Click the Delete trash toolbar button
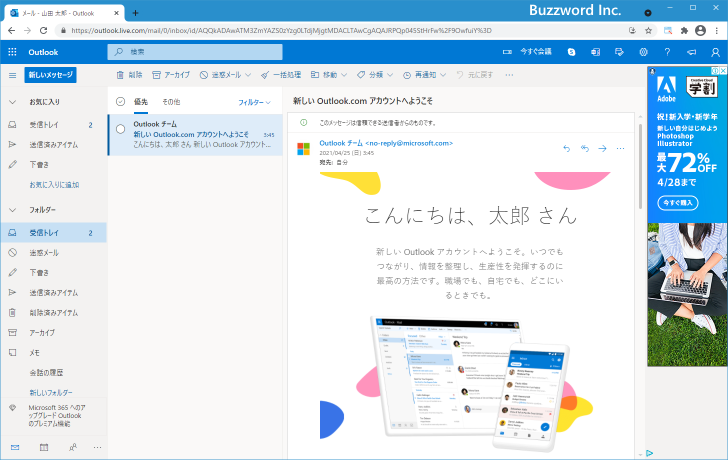 click(x=129, y=75)
